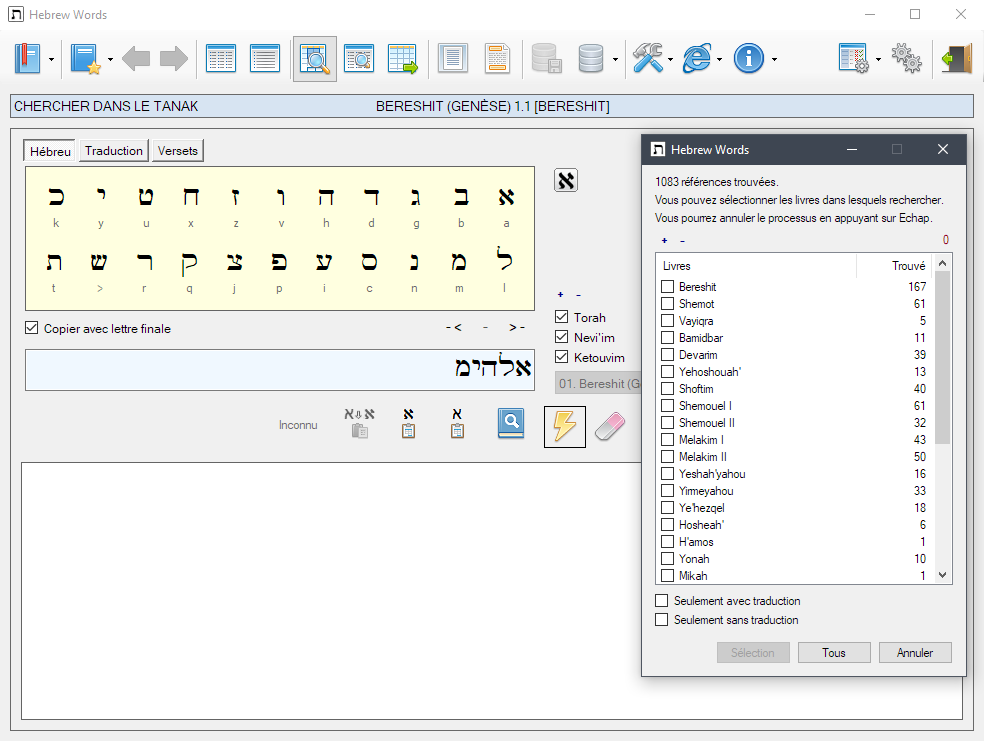The height and width of the screenshot is (741, 984).
Task: Click the book list scroll down arrow
Action: pyautogui.click(x=942, y=575)
